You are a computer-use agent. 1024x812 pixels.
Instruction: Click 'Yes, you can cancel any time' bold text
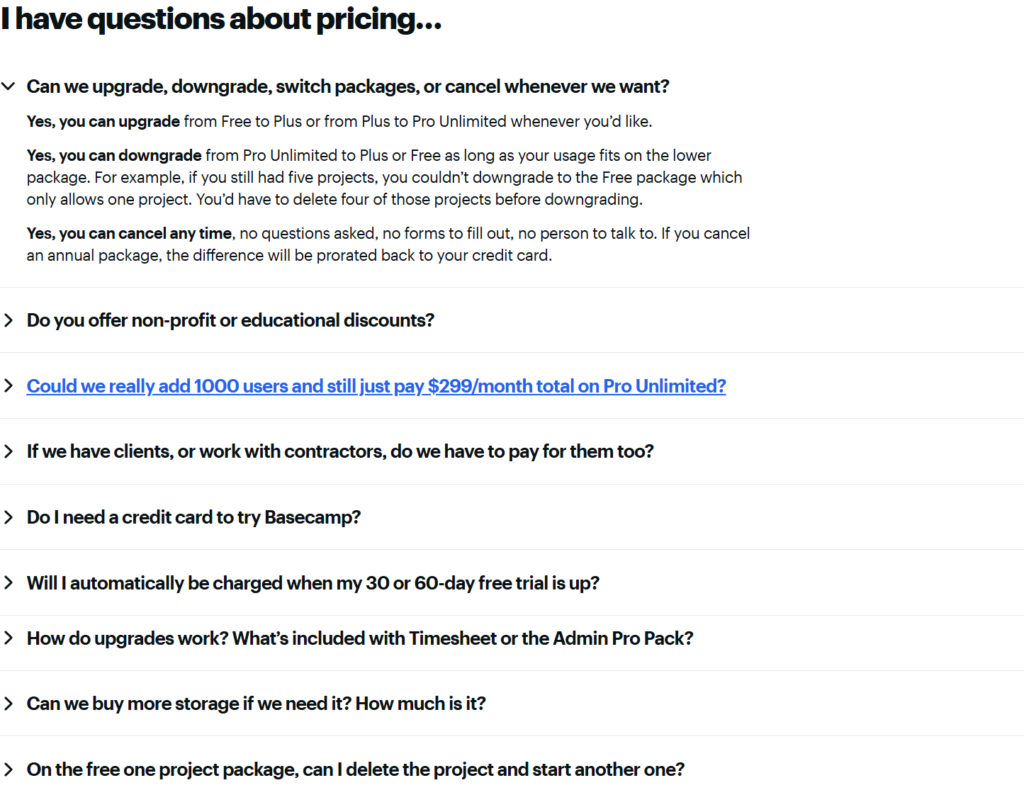pyautogui.click(x=125, y=233)
